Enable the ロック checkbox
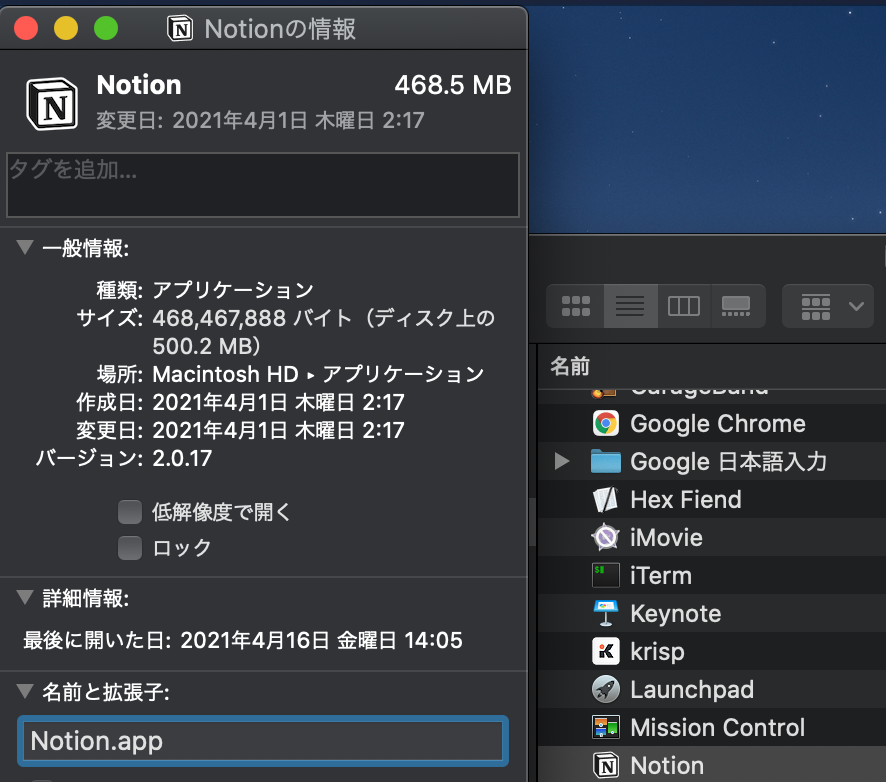 (130, 548)
